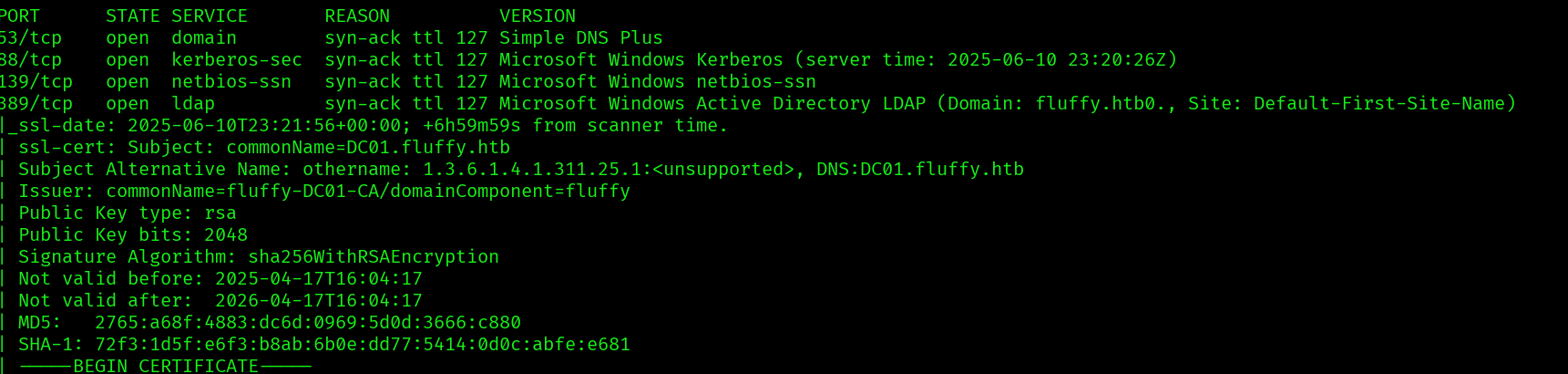1568x374 pixels.
Task: Click commonName=DC01.fluffy.htb in ssl-cert subject
Action: point(368,147)
